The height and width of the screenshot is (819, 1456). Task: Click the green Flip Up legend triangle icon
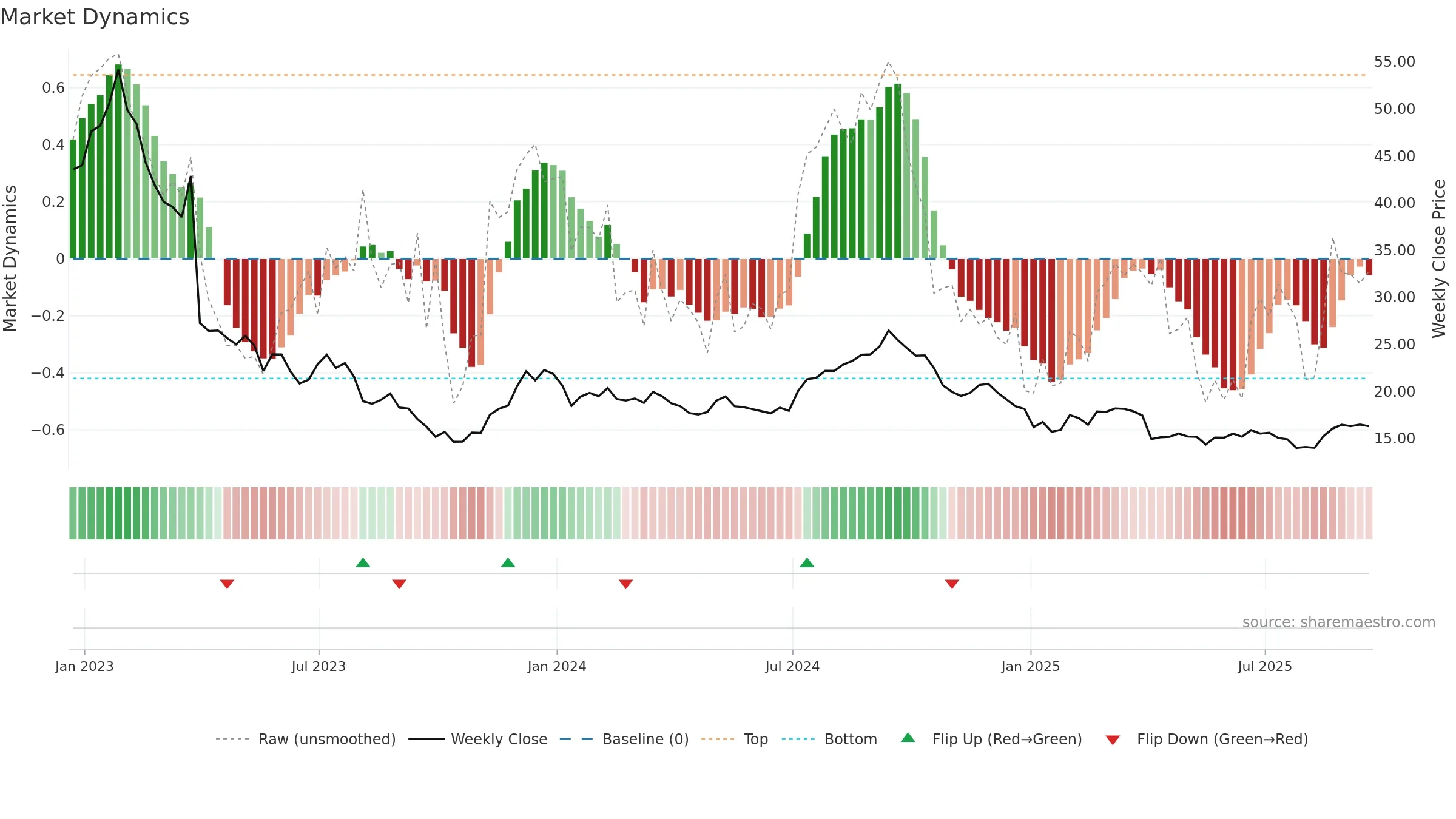tap(908, 738)
